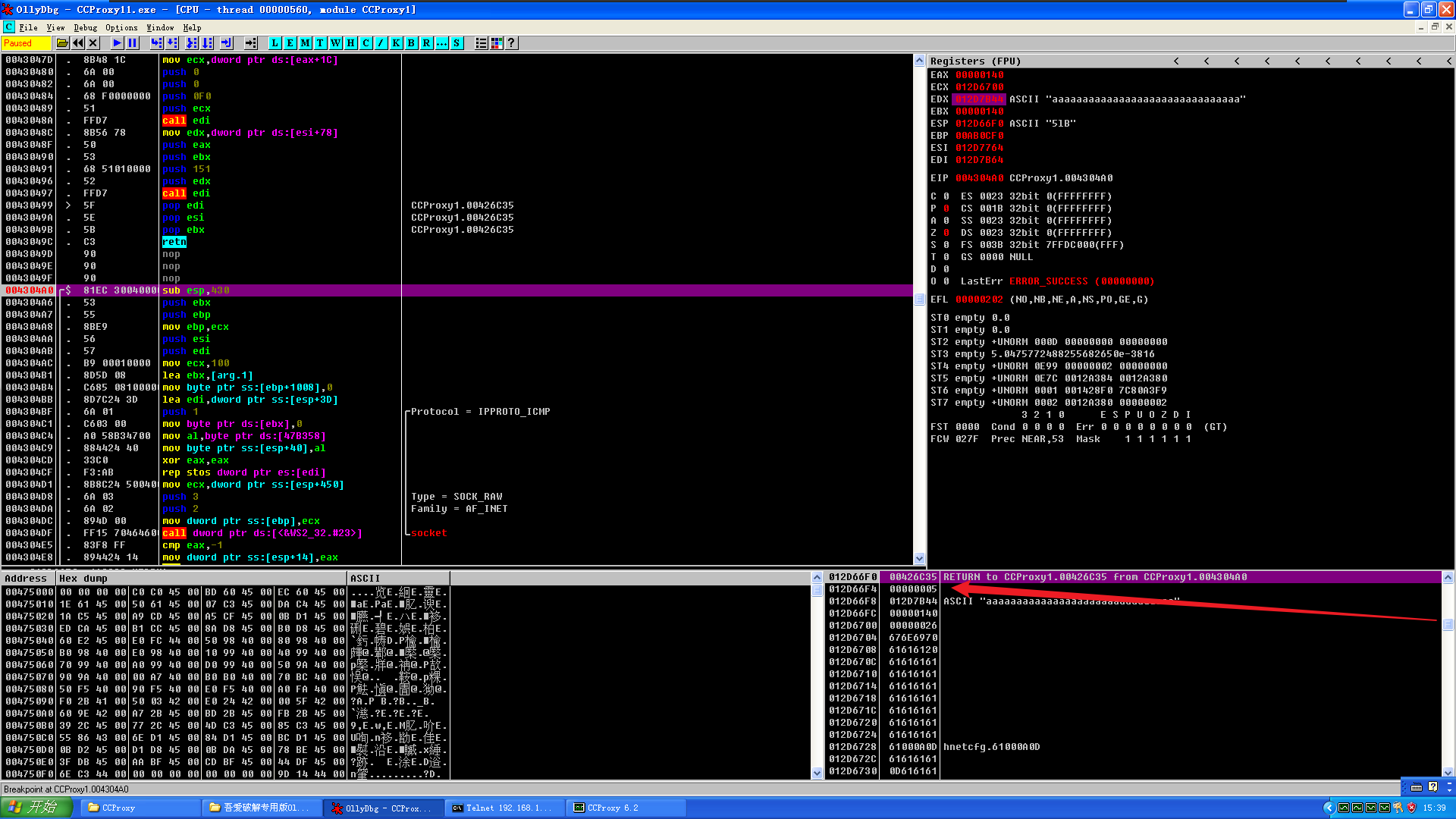Show the Memory map window (M button)
This screenshot has width=1456, height=819.
(x=305, y=43)
